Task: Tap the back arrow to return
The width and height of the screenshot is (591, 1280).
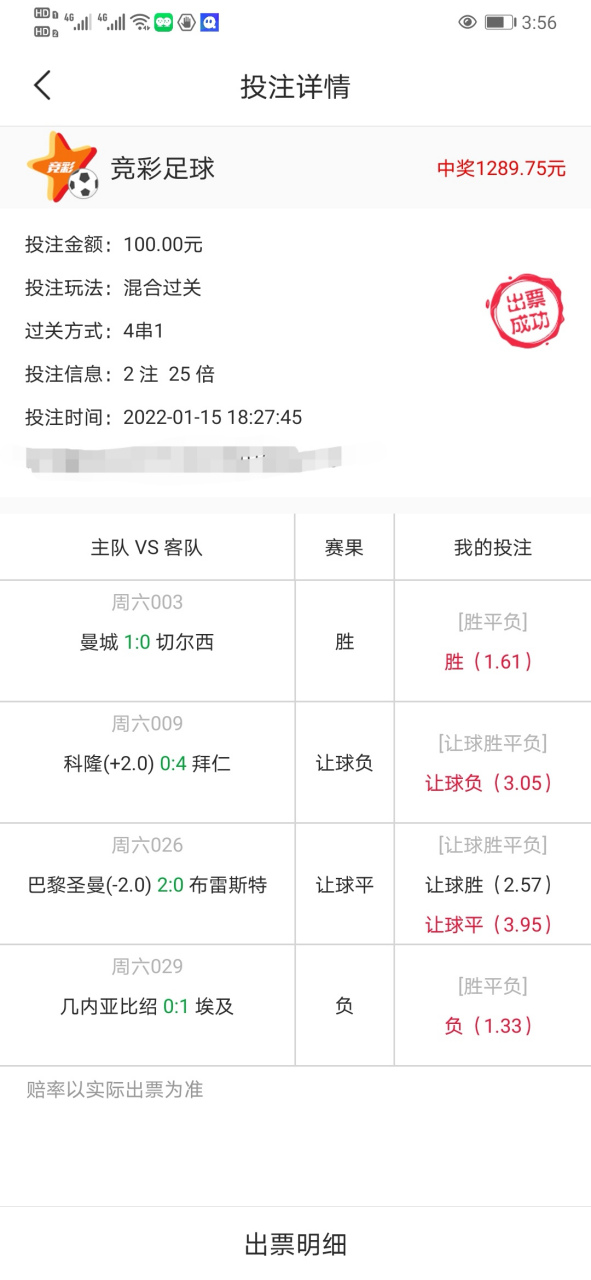Action: point(42,85)
